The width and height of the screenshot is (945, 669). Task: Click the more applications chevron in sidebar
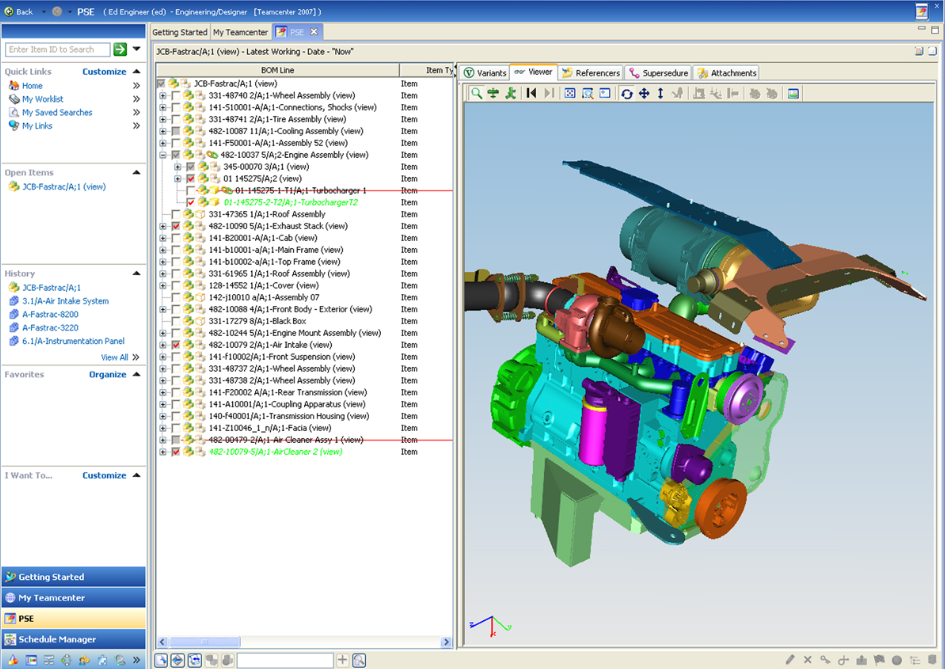coord(137,660)
